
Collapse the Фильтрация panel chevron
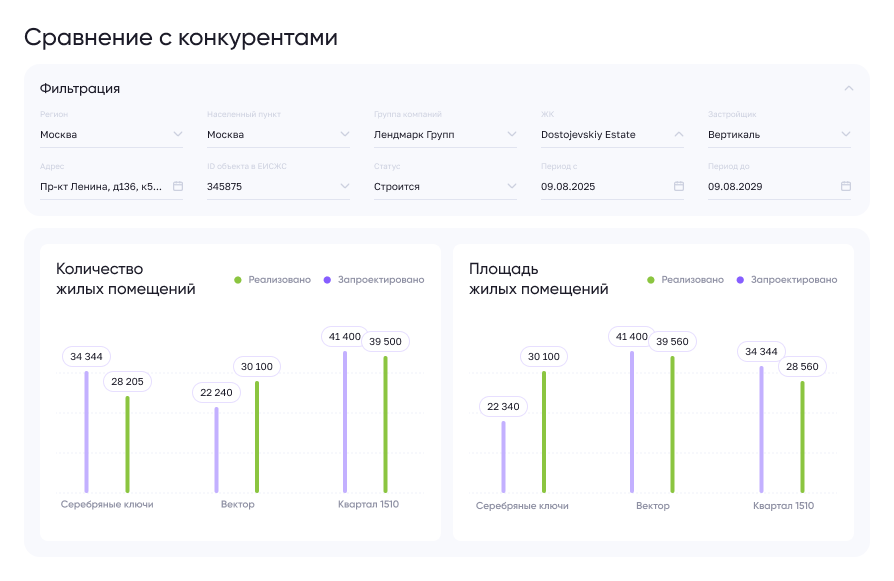848,88
